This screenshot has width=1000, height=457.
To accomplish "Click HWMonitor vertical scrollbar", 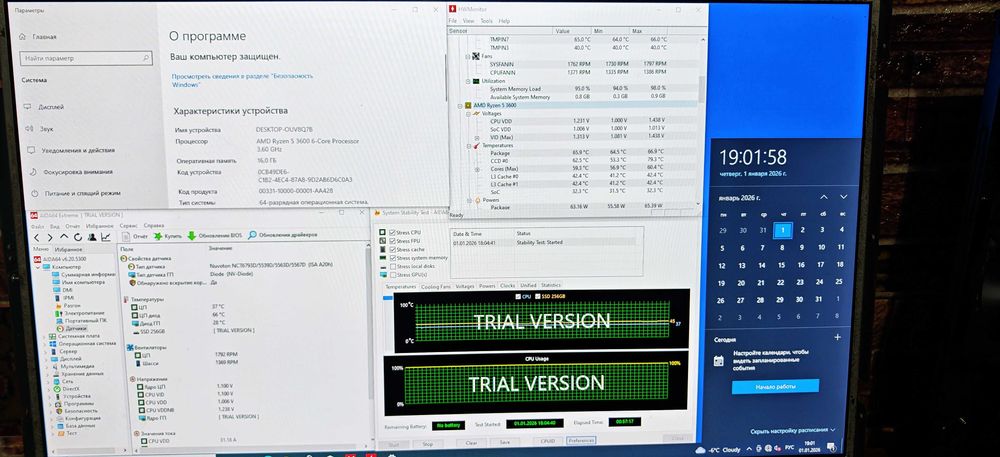I will (702, 91).
